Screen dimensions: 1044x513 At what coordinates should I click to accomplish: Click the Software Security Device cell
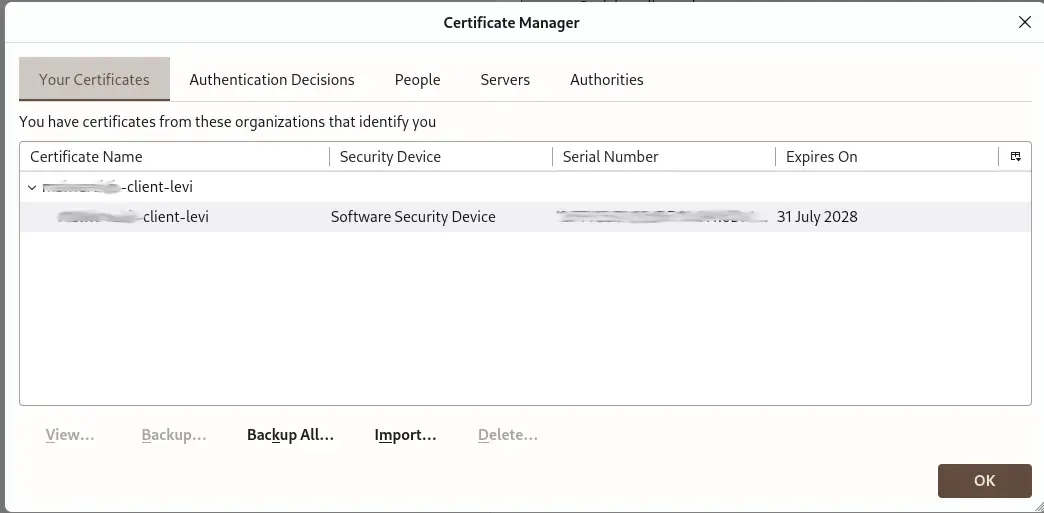click(413, 217)
